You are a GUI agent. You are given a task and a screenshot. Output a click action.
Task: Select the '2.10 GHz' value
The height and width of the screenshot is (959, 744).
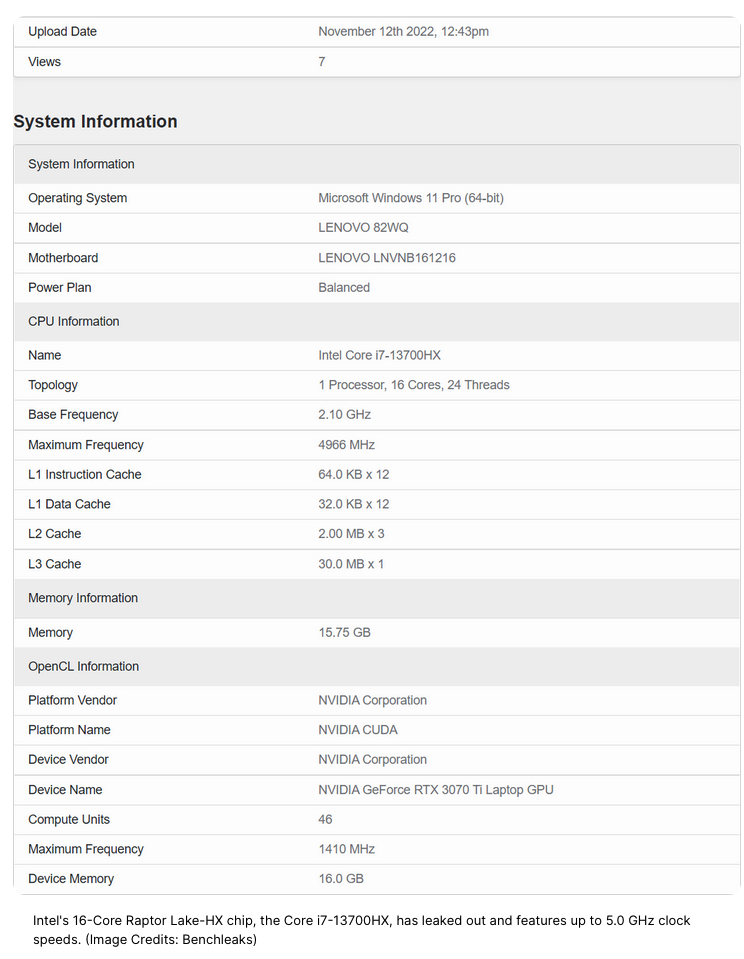[x=344, y=415]
